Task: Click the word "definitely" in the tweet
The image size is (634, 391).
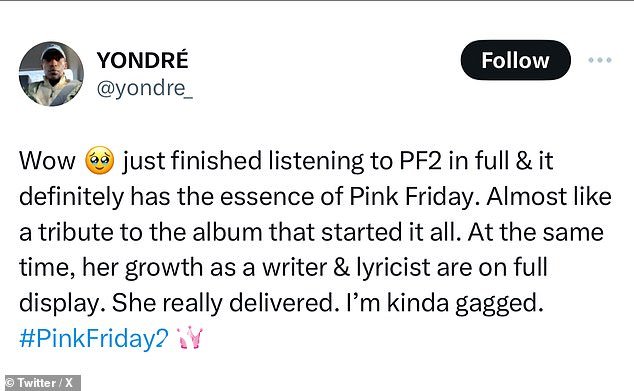Action: [x=72, y=197]
